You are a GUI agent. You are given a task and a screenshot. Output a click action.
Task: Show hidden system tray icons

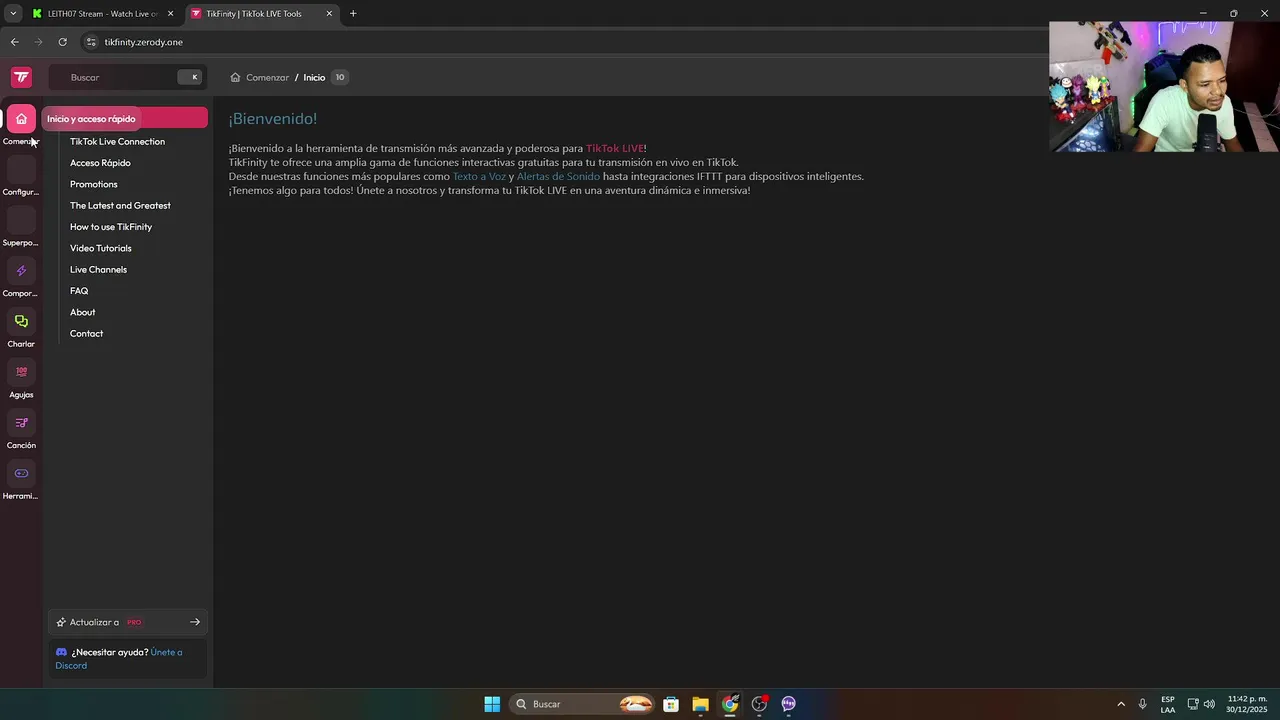click(x=1121, y=704)
